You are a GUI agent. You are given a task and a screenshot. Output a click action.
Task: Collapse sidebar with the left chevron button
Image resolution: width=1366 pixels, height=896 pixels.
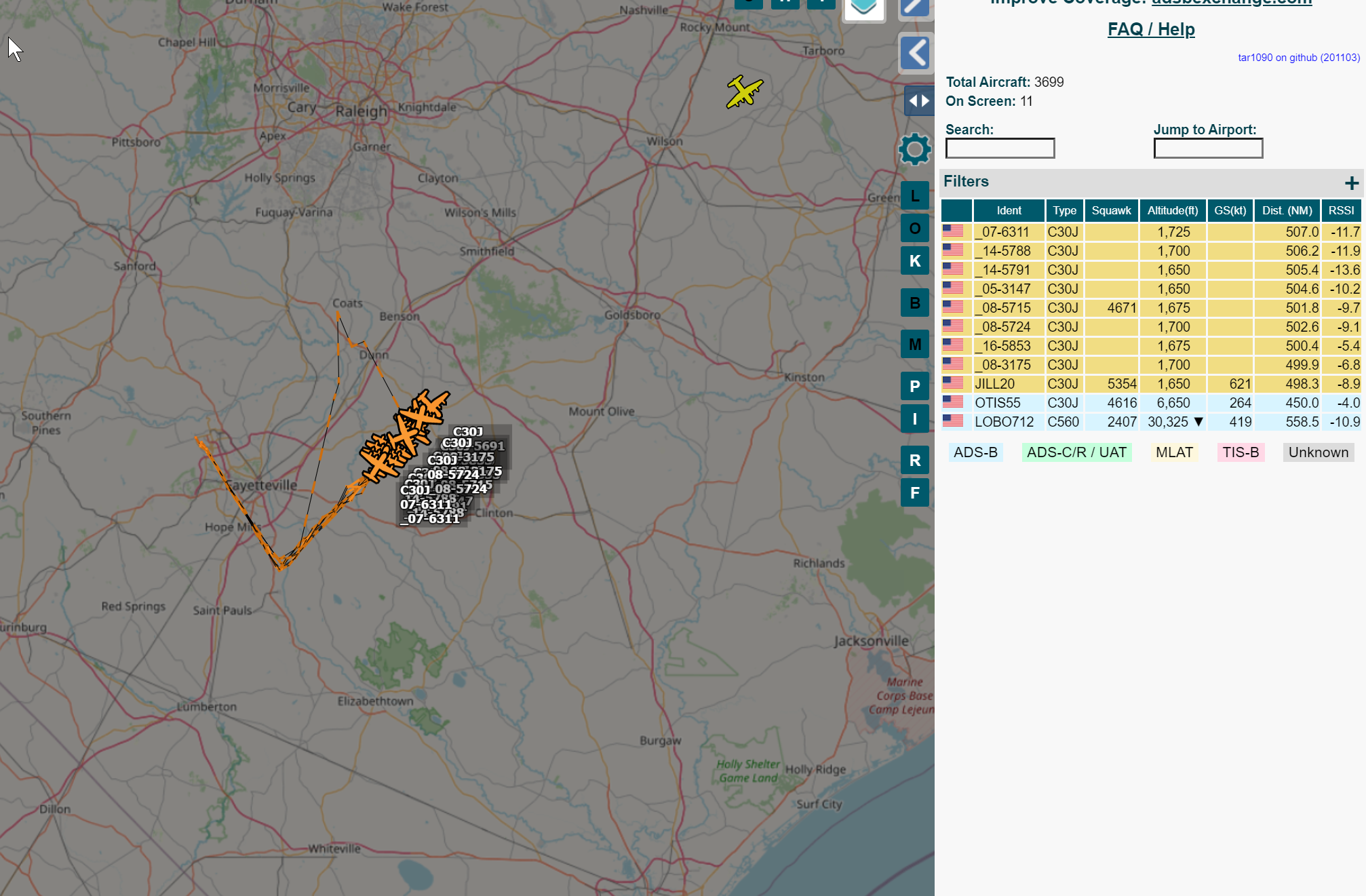click(916, 53)
